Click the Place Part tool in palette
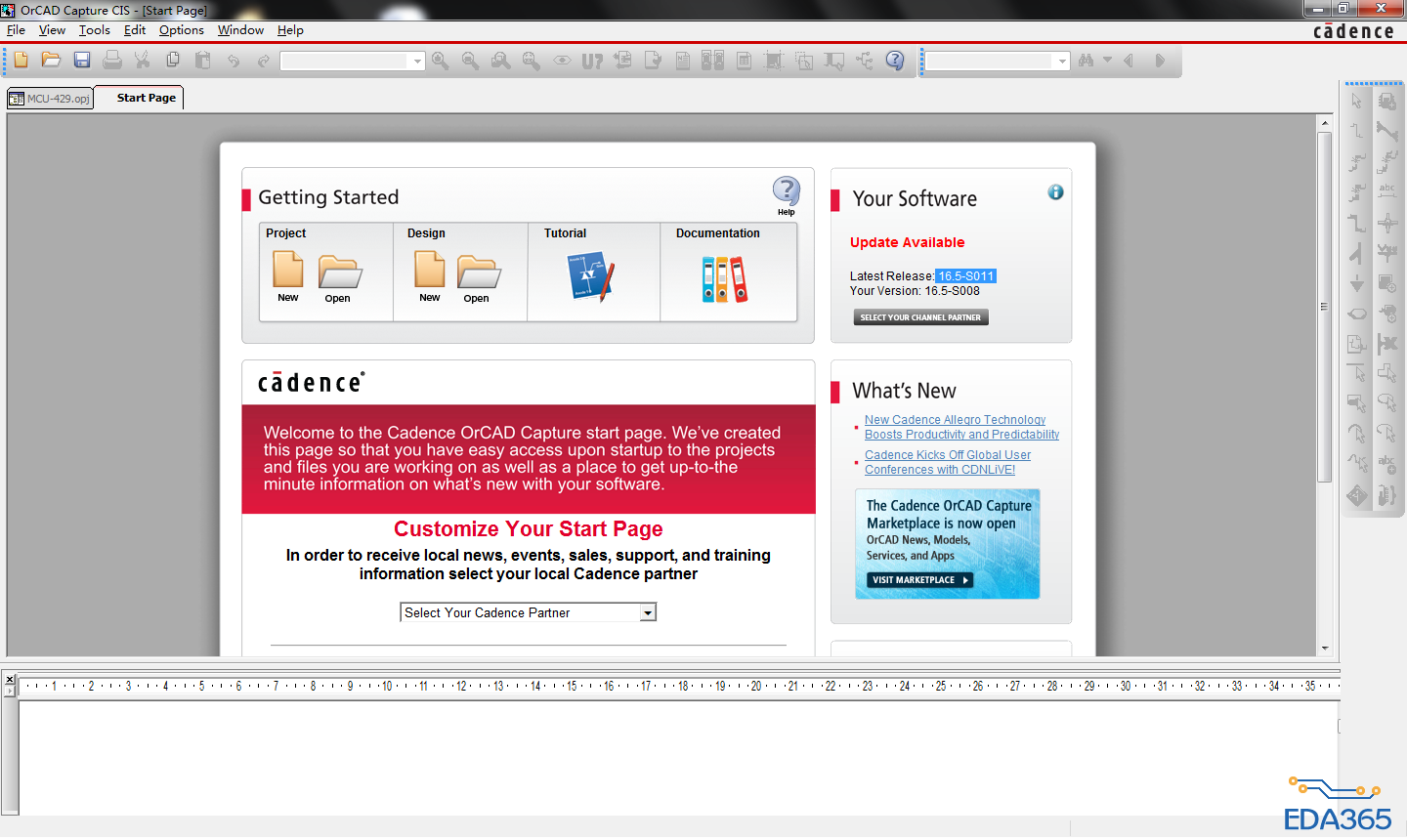The height and width of the screenshot is (840, 1407). pos(1386,101)
